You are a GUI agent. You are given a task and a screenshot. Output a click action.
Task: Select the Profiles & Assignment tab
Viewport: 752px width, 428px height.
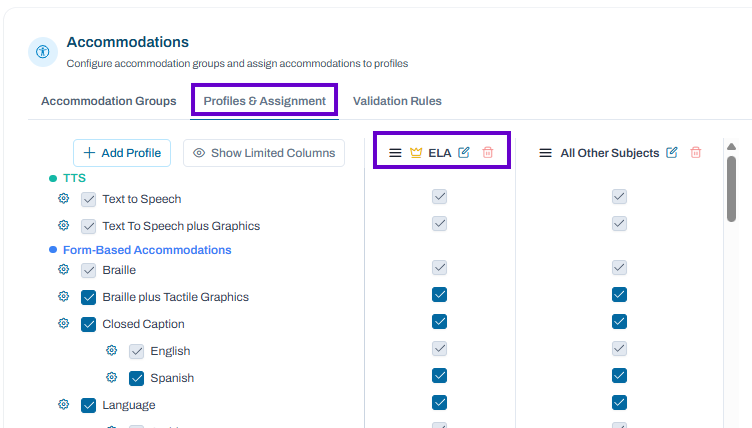pyautogui.click(x=265, y=101)
